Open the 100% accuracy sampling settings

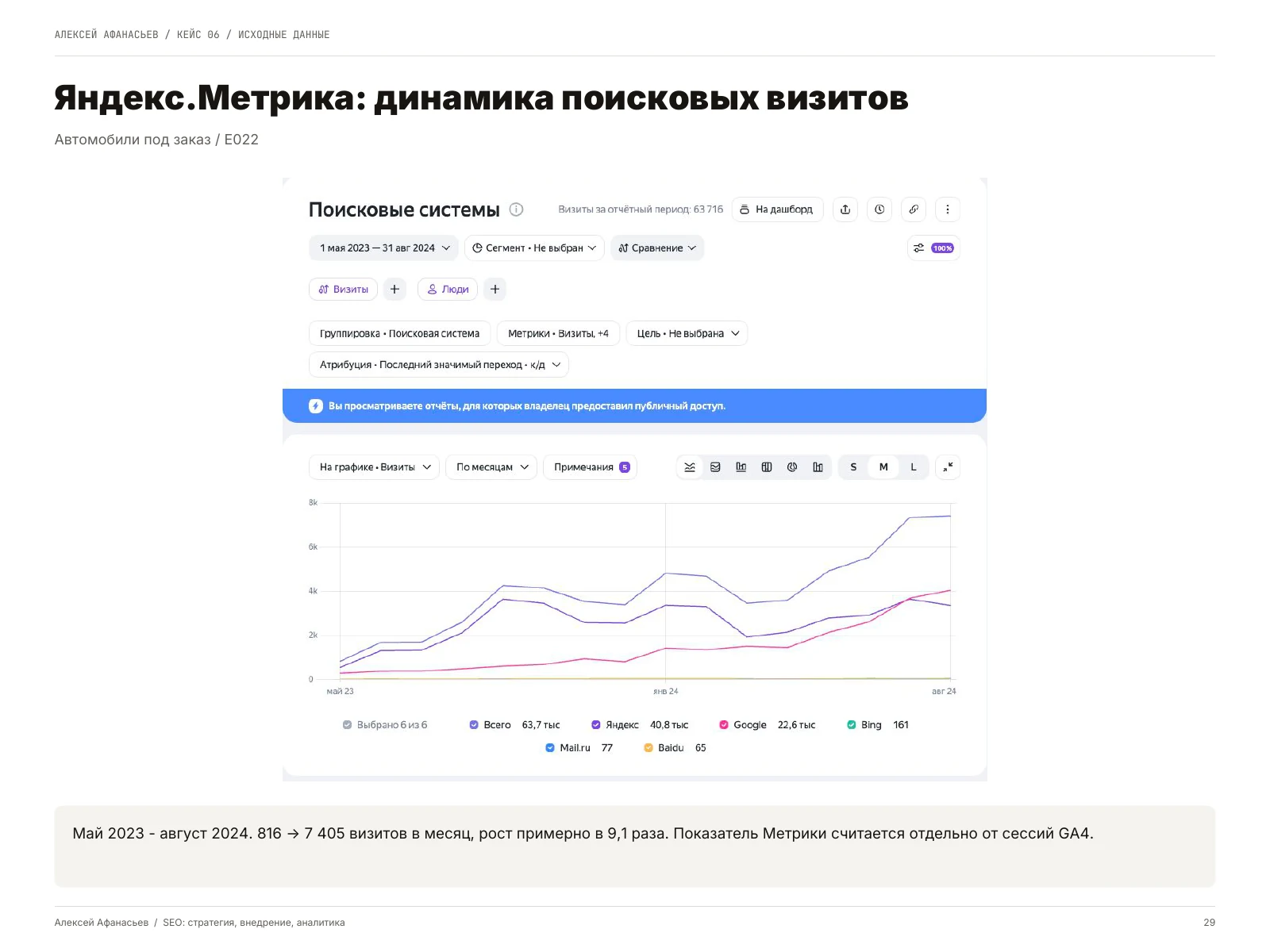[933, 248]
